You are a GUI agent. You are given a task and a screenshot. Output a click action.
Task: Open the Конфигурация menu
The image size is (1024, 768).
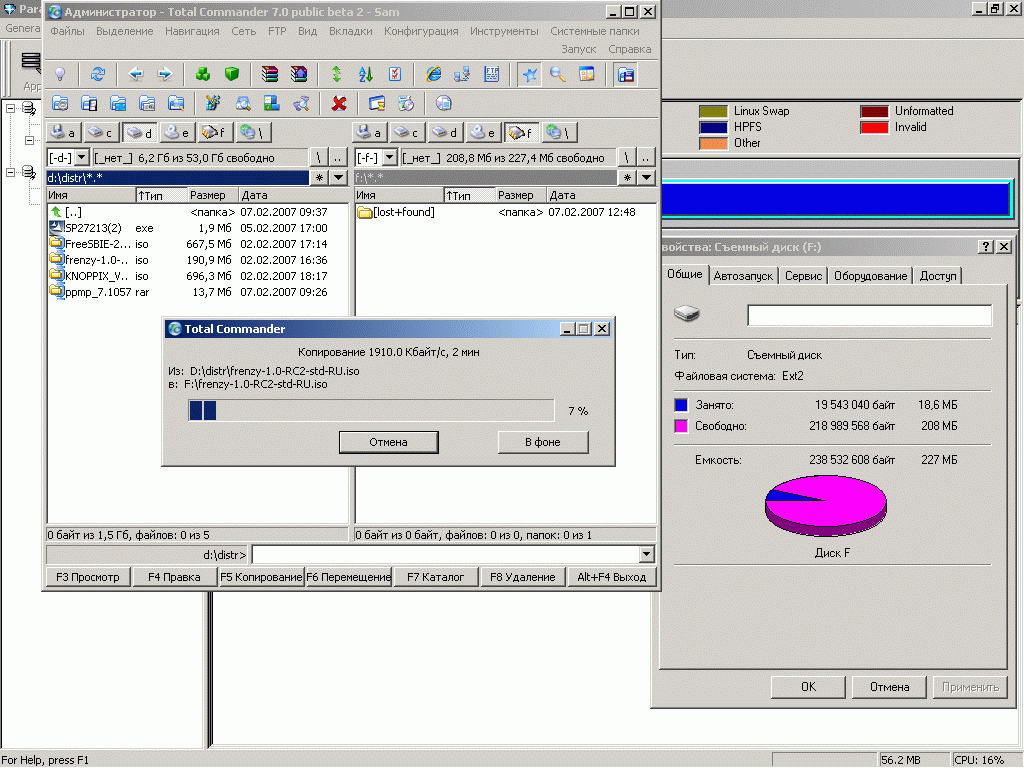pos(421,31)
